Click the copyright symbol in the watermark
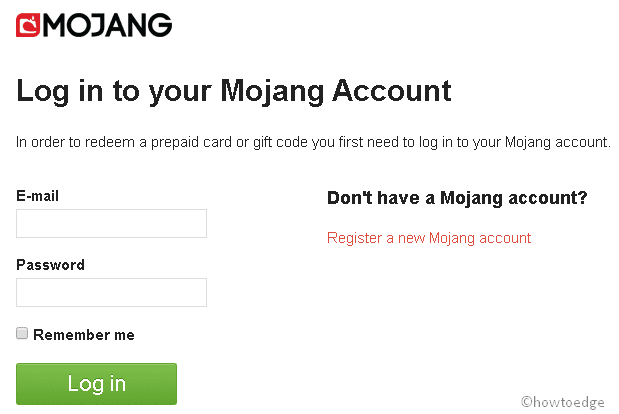 [x=527, y=402]
